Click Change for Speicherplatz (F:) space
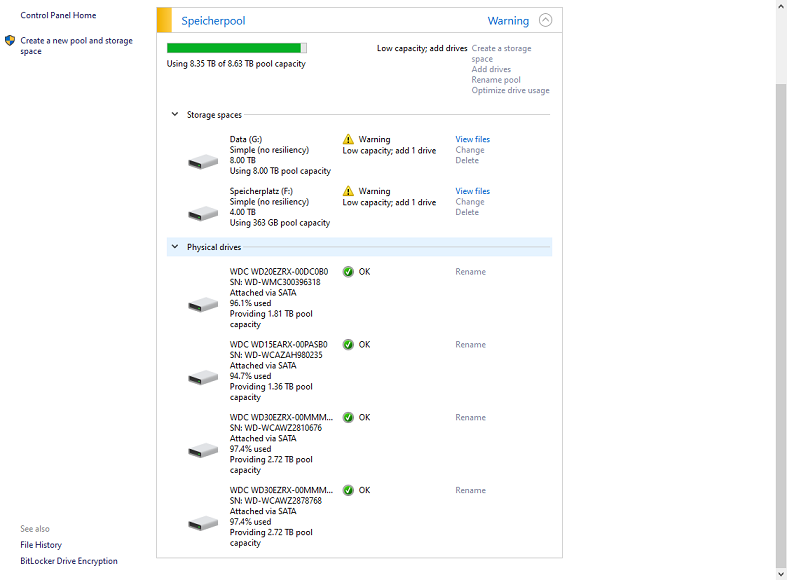Image resolution: width=787 pixels, height=580 pixels. pos(470,201)
